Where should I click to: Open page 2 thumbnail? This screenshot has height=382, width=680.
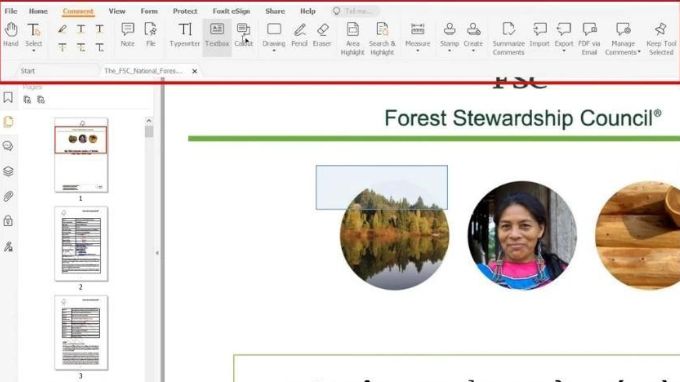(x=81, y=244)
